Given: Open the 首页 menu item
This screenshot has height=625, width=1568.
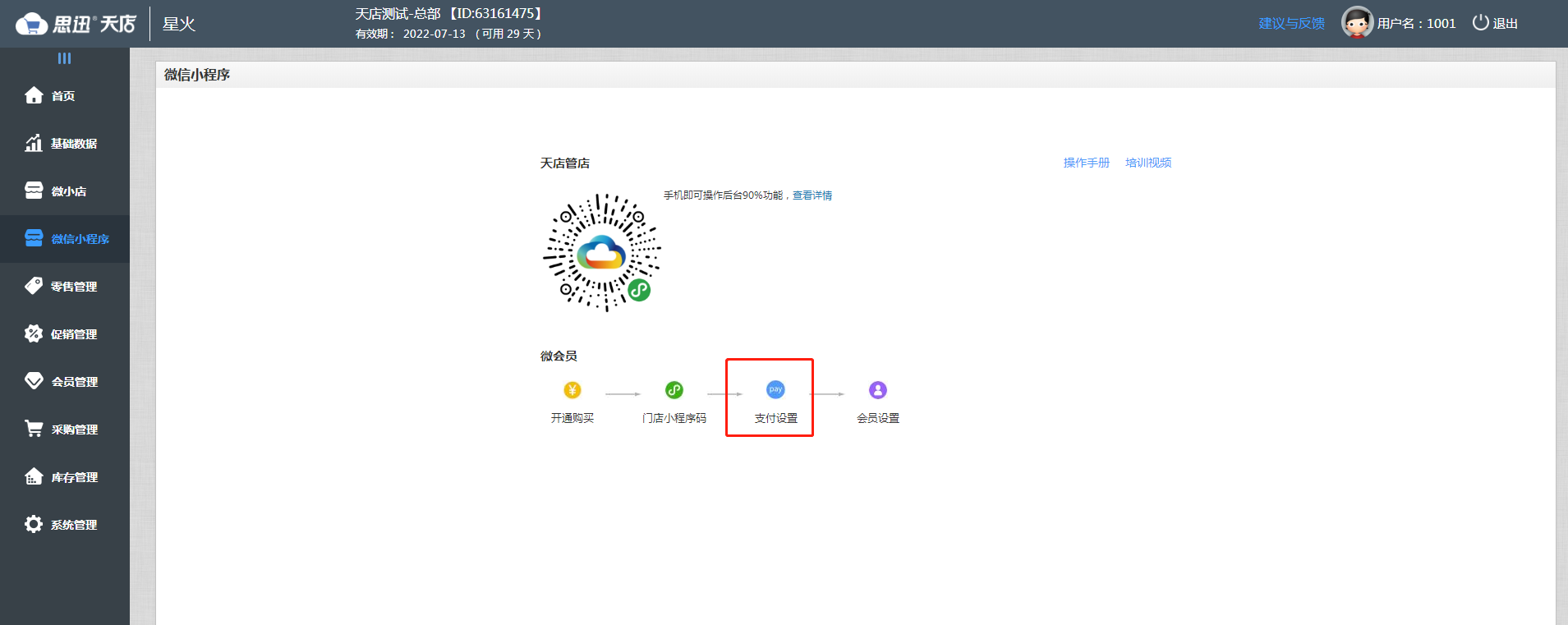Looking at the screenshot, I should [x=65, y=95].
